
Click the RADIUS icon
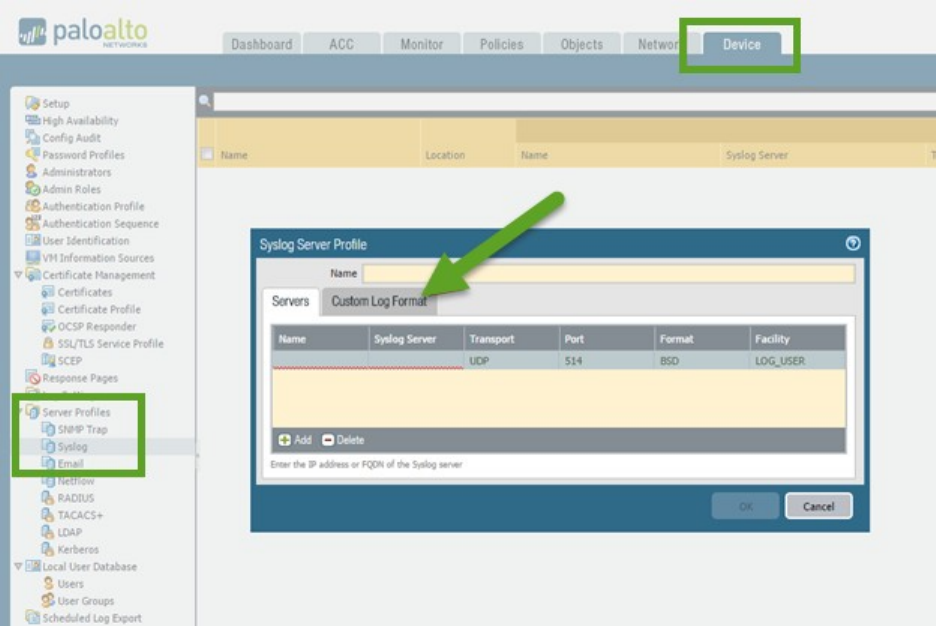(48, 498)
